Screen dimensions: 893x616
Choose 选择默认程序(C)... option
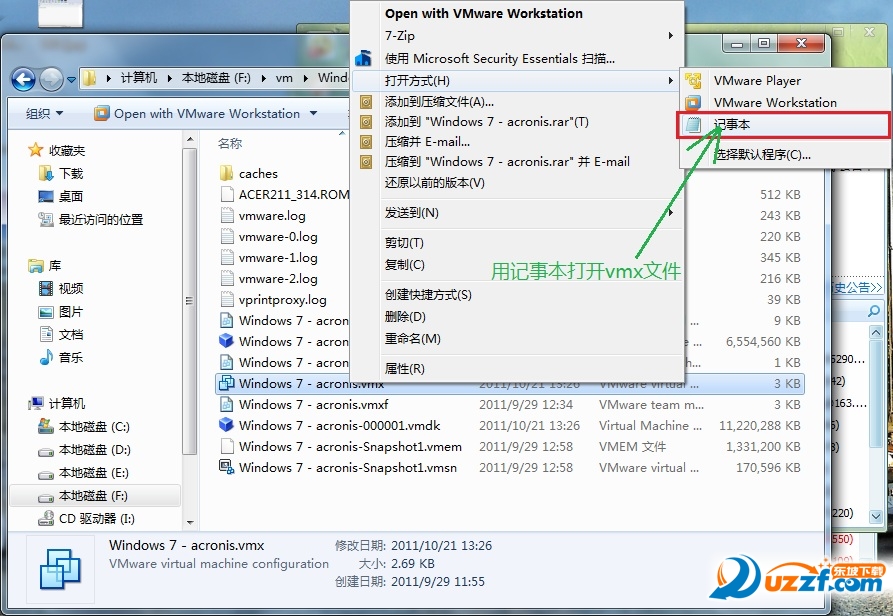762,155
